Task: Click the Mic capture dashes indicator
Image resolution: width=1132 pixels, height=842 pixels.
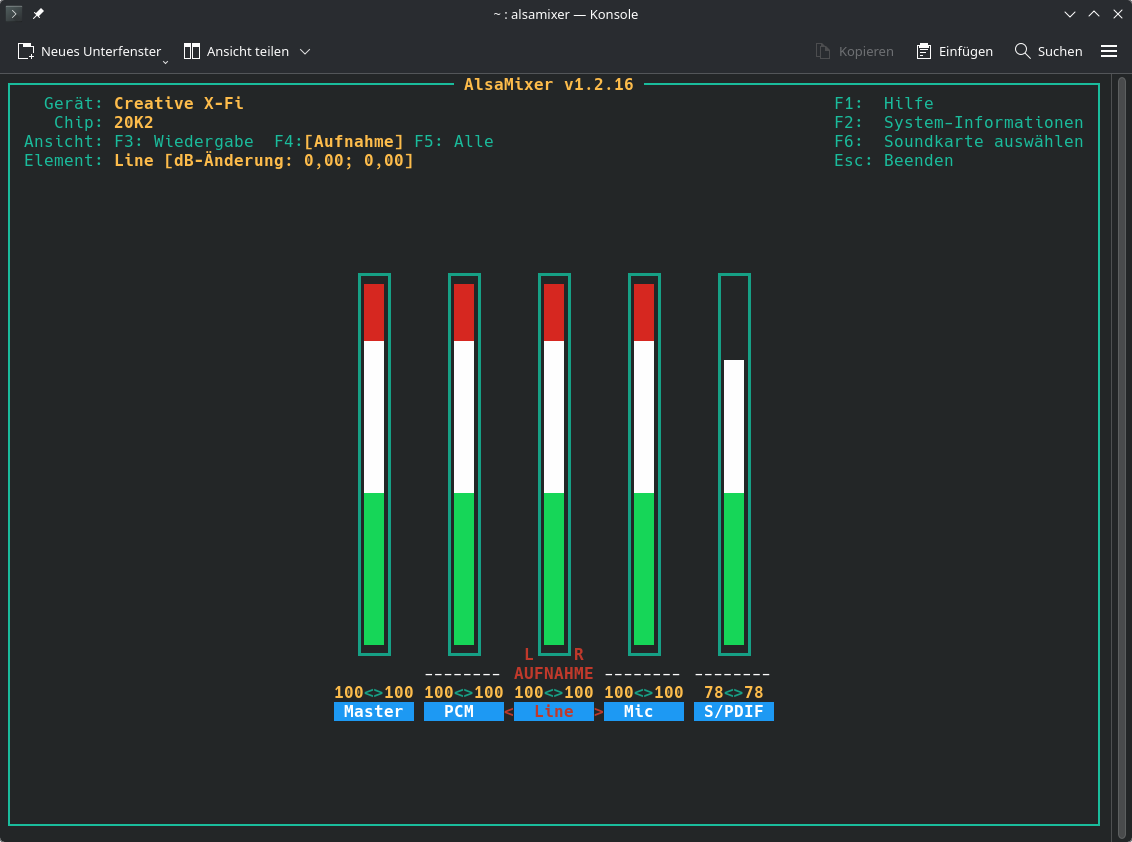Action: pos(643,674)
